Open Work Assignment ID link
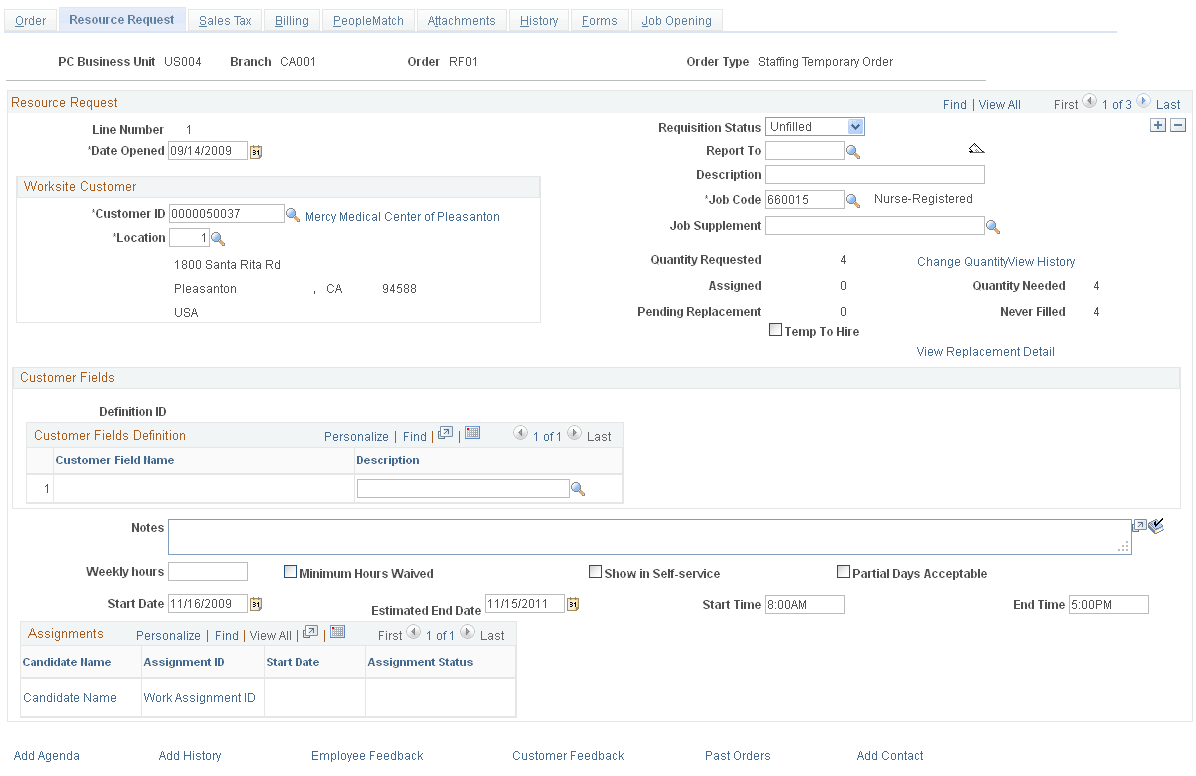 click(x=199, y=697)
